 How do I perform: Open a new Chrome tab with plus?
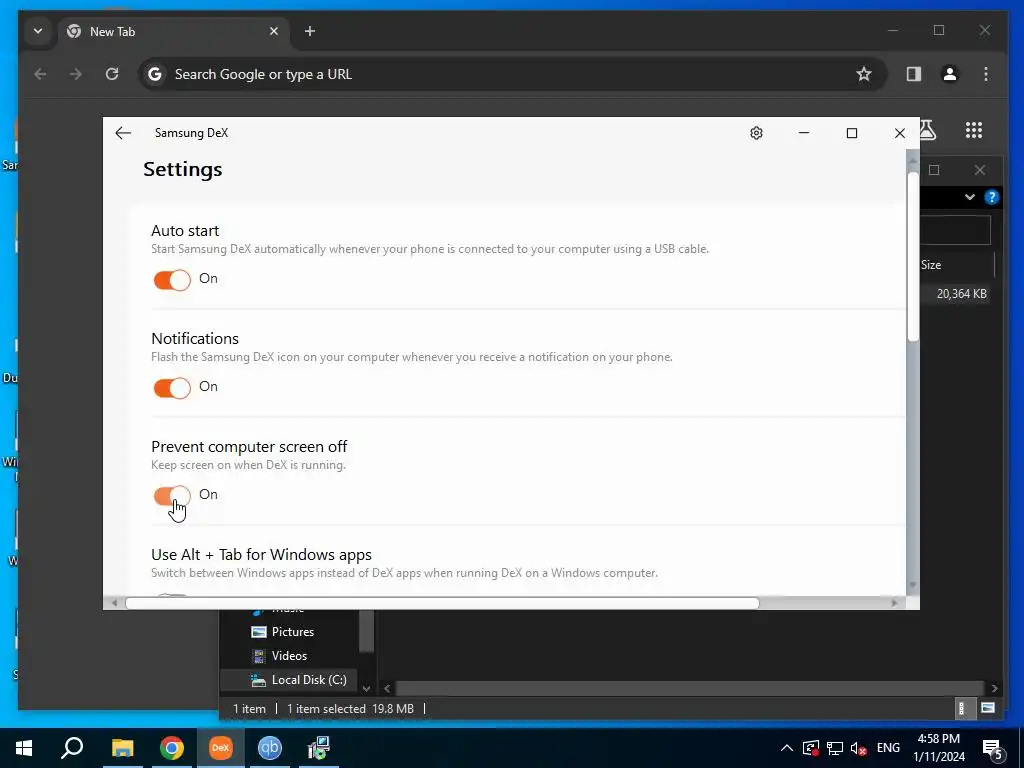click(310, 31)
